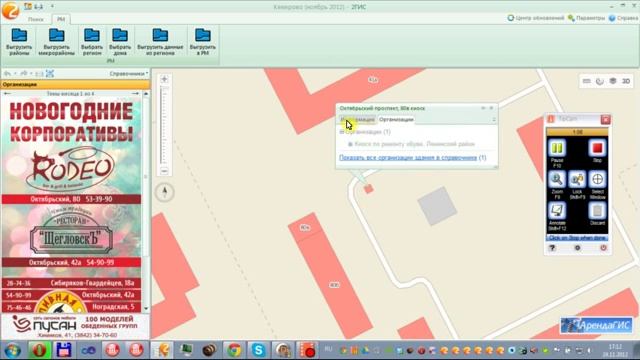Zoom in the map with plus button
This screenshot has width=640, height=360.
tap(164, 79)
